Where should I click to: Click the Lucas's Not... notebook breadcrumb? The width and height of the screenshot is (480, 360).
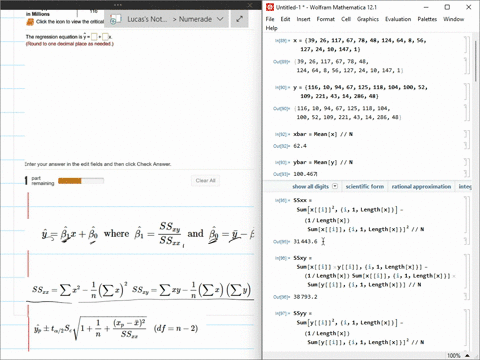(147, 19)
